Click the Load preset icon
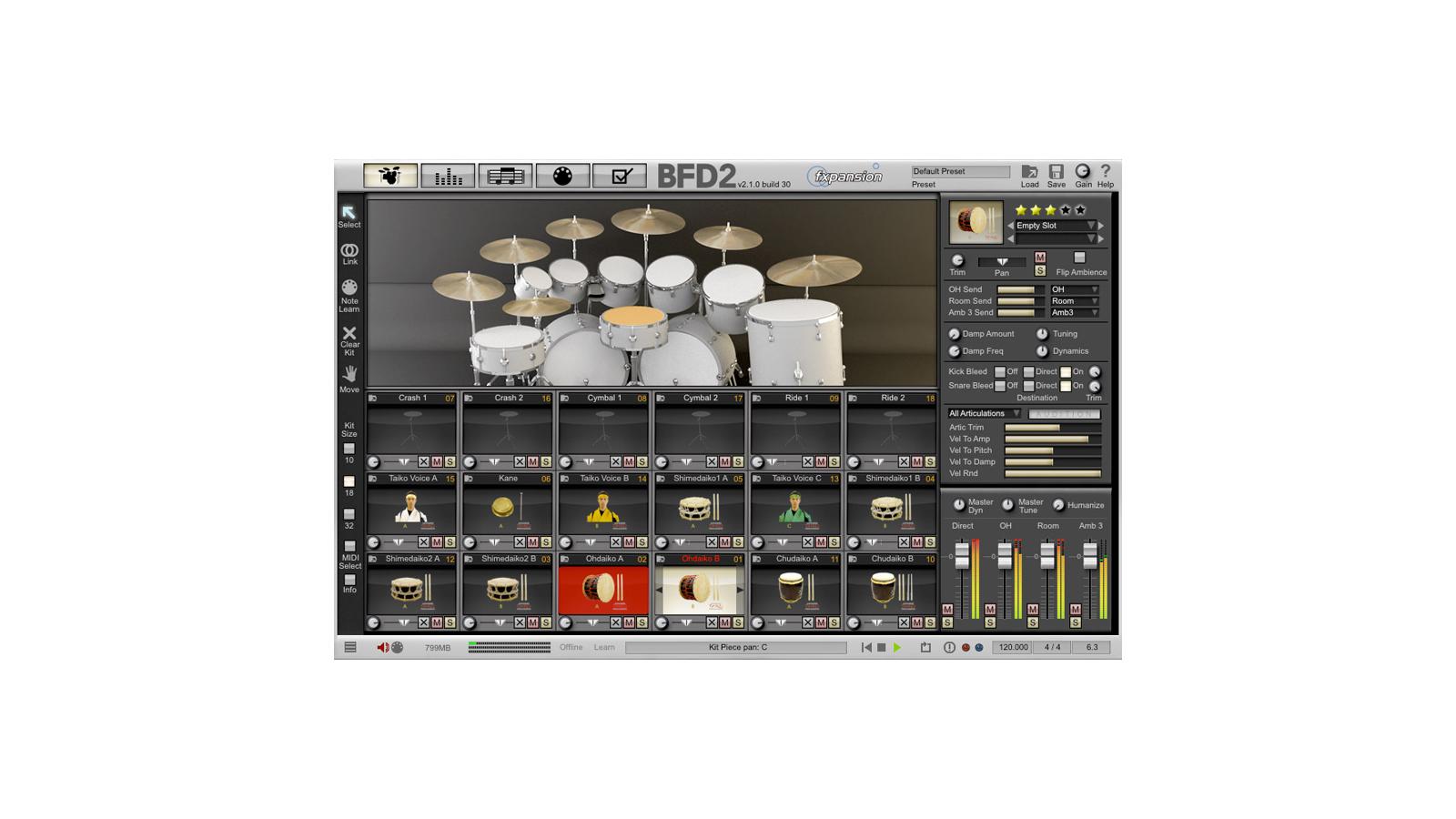 point(1029,171)
